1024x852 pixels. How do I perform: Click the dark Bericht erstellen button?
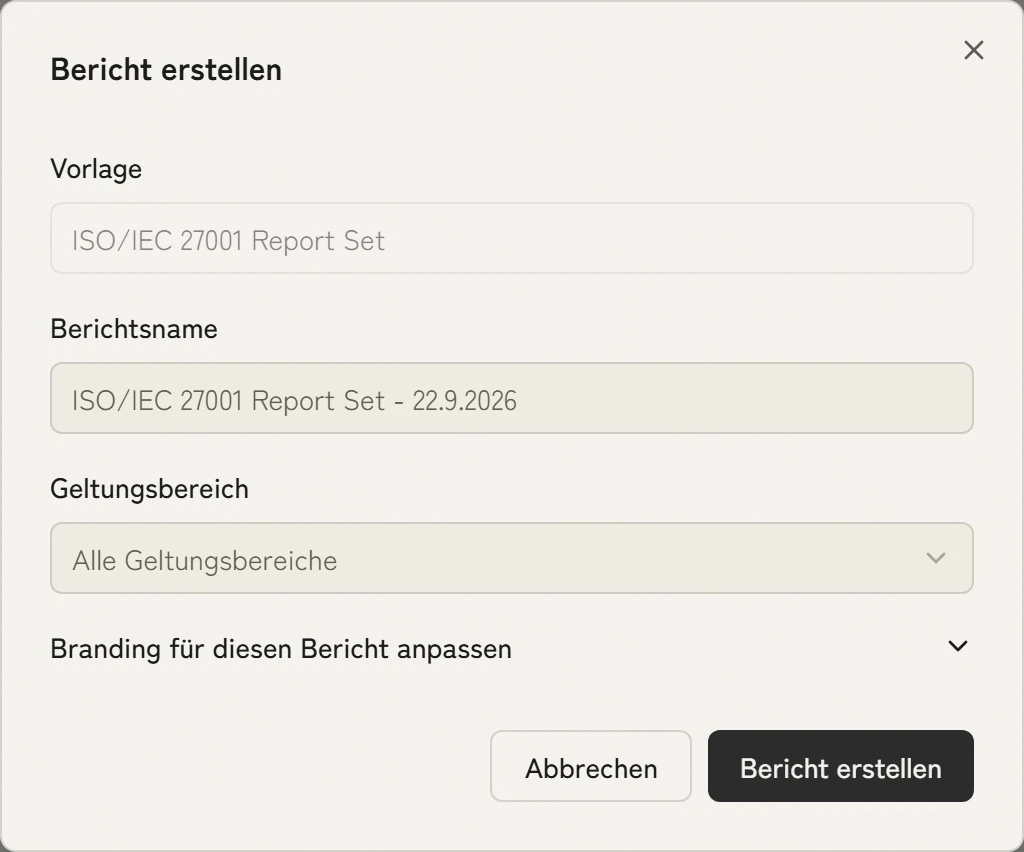(840, 766)
